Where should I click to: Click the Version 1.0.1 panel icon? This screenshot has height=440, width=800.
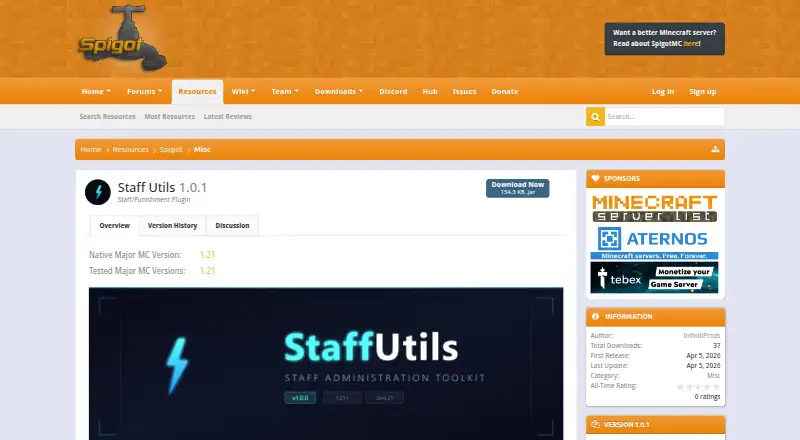(x=595, y=424)
